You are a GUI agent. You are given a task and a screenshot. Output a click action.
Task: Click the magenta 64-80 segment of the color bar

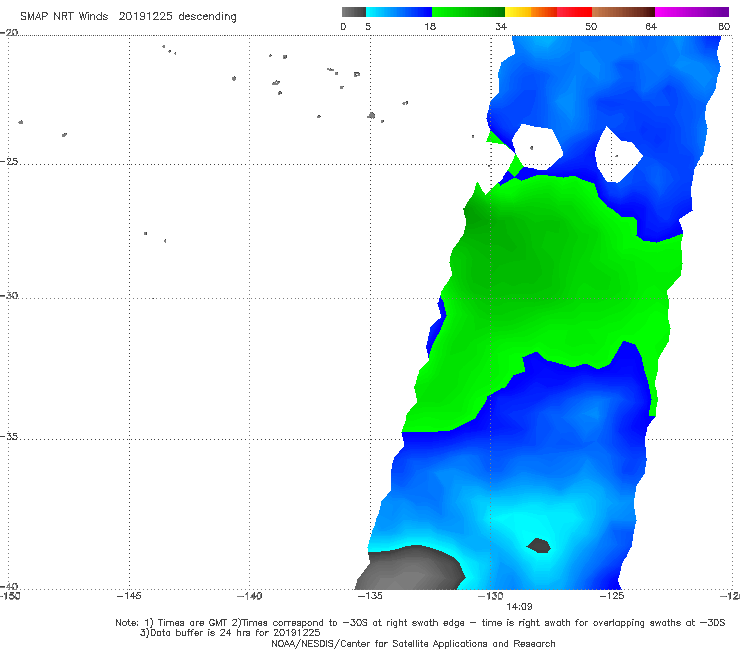coord(692,12)
